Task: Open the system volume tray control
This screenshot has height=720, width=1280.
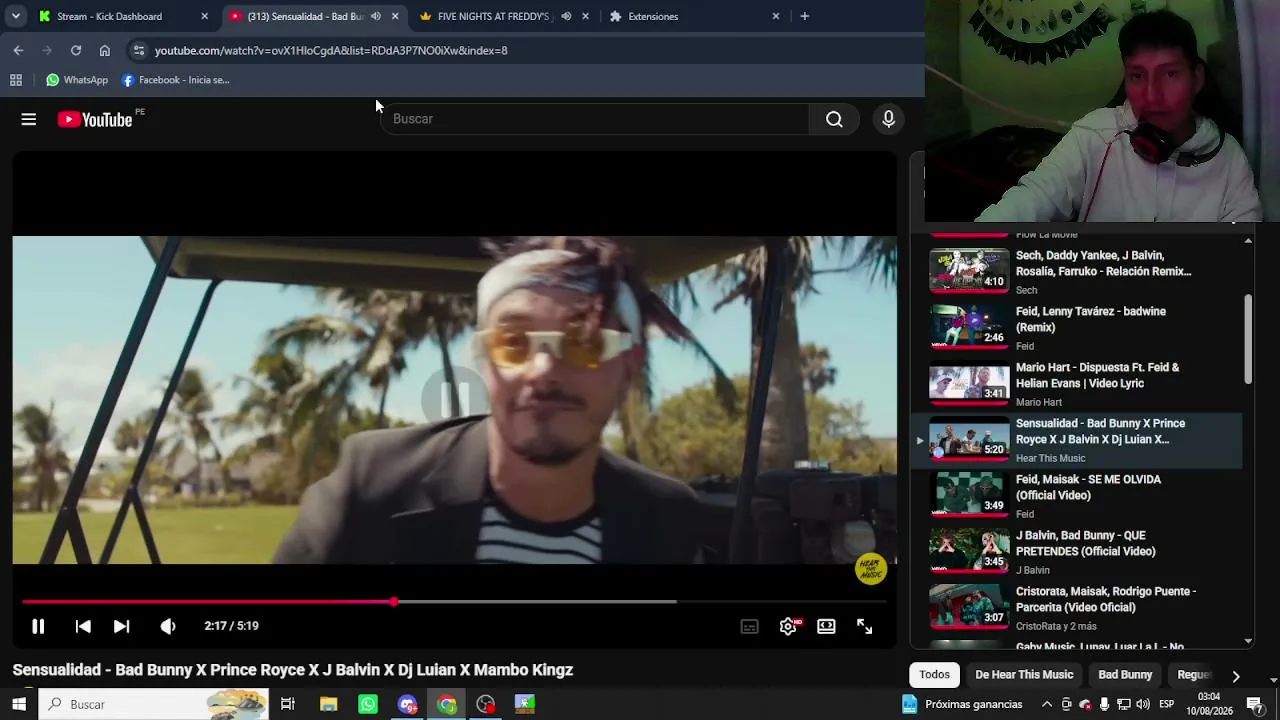Action: click(x=1143, y=704)
